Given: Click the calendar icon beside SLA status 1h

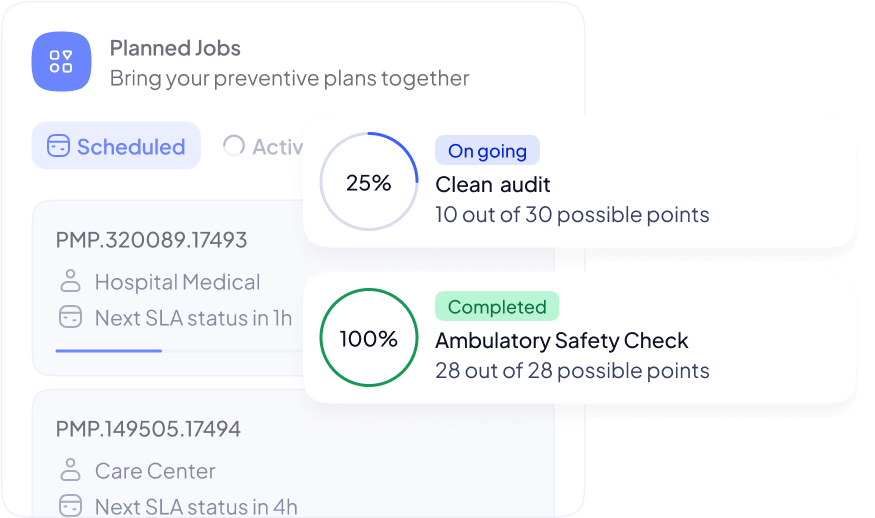Looking at the screenshot, I should click(x=70, y=317).
